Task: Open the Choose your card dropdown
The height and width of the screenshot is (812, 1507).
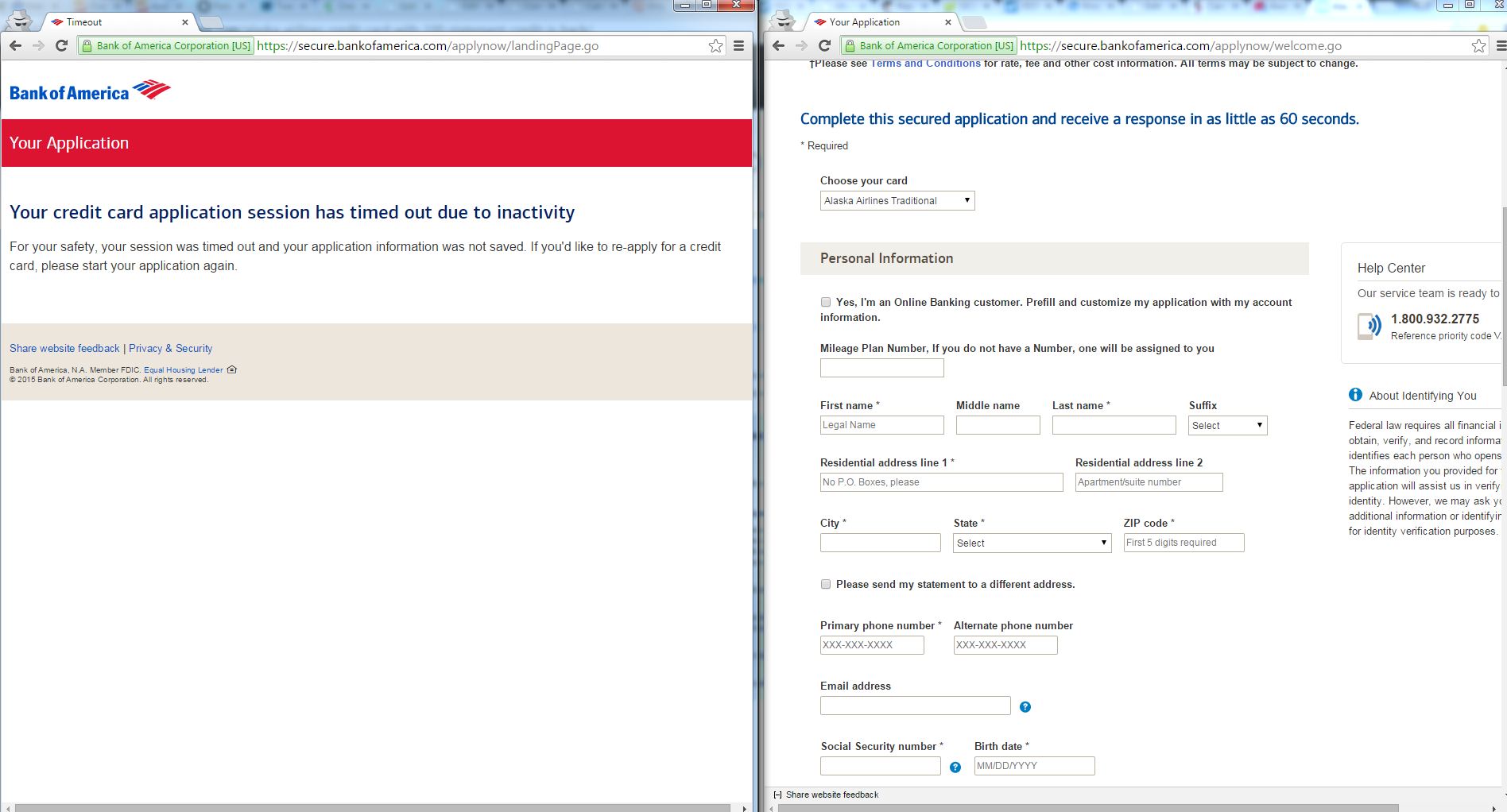Action: coord(897,201)
